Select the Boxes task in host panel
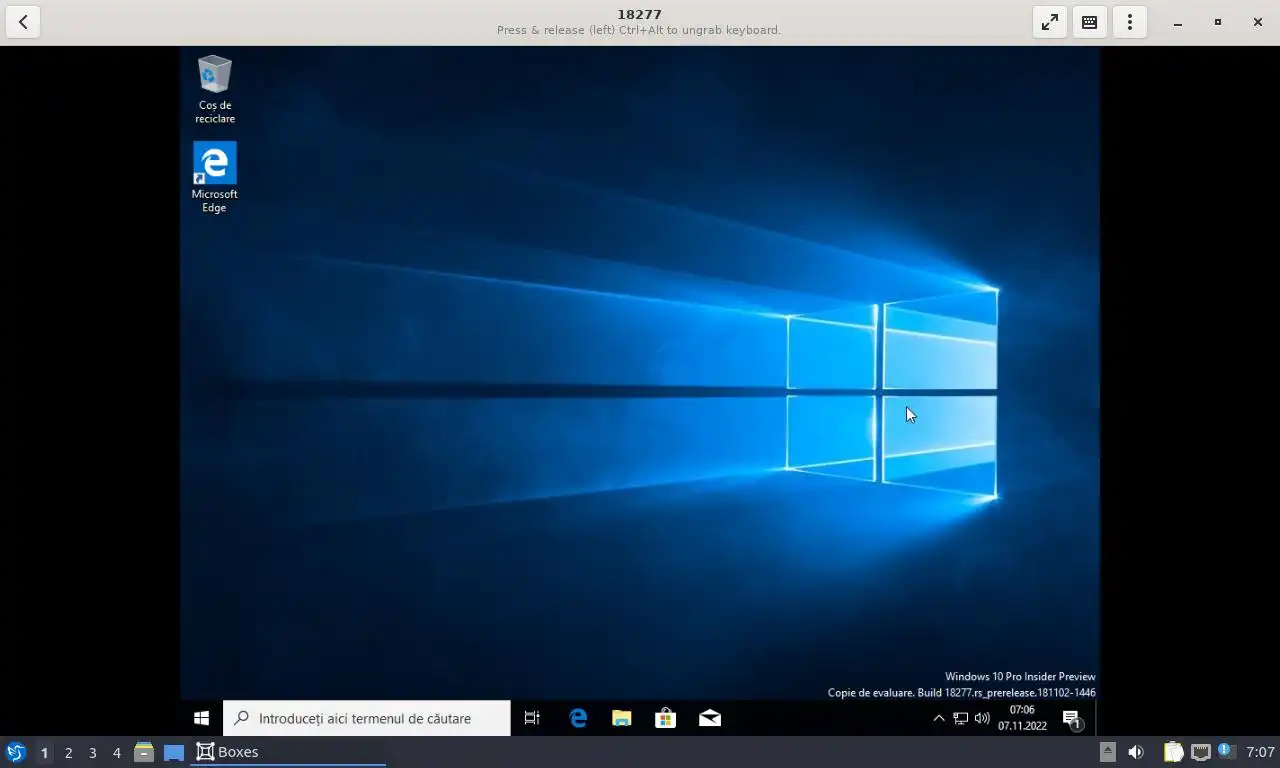 pos(289,752)
